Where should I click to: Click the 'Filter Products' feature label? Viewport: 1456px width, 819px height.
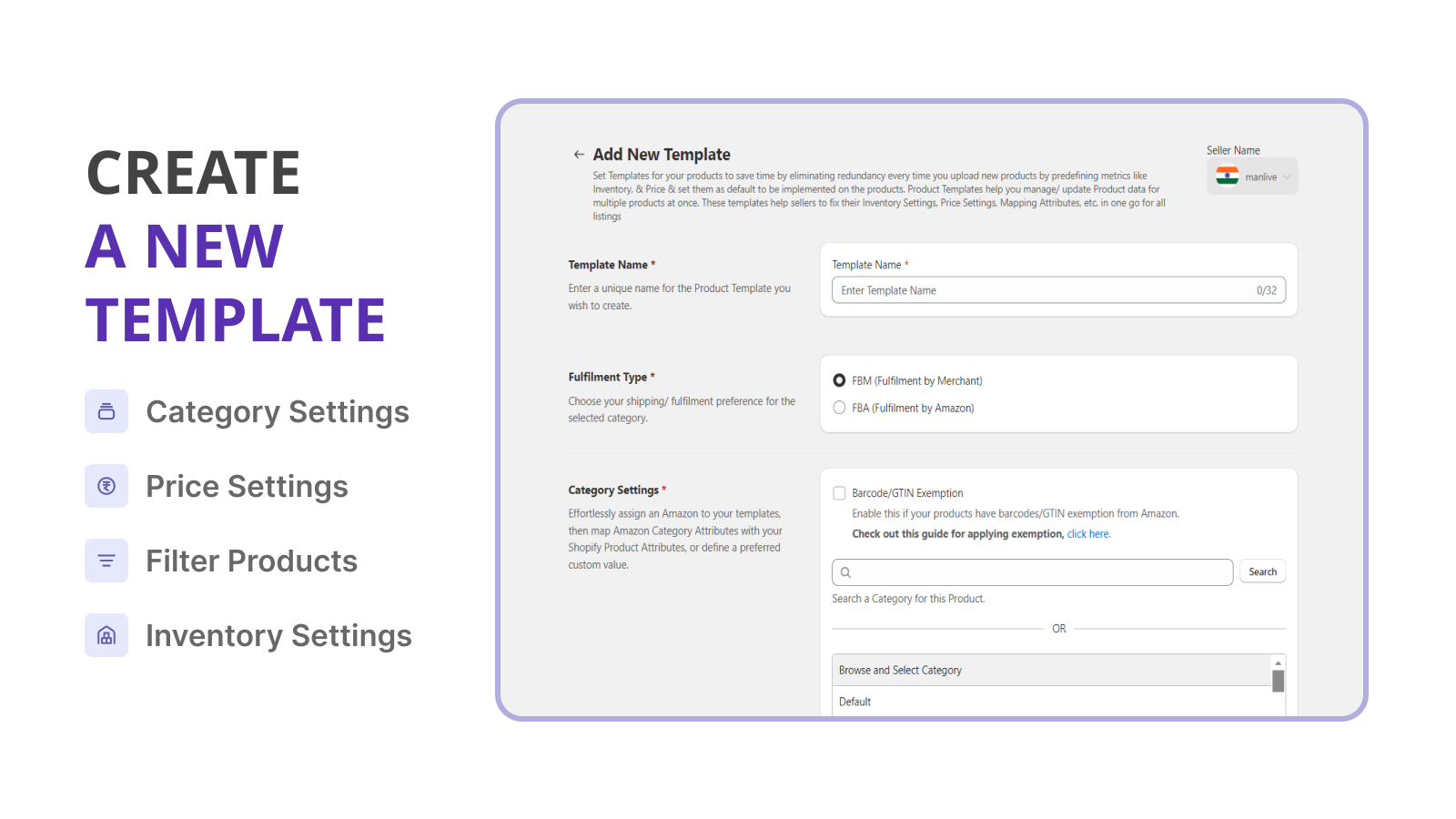click(x=252, y=561)
